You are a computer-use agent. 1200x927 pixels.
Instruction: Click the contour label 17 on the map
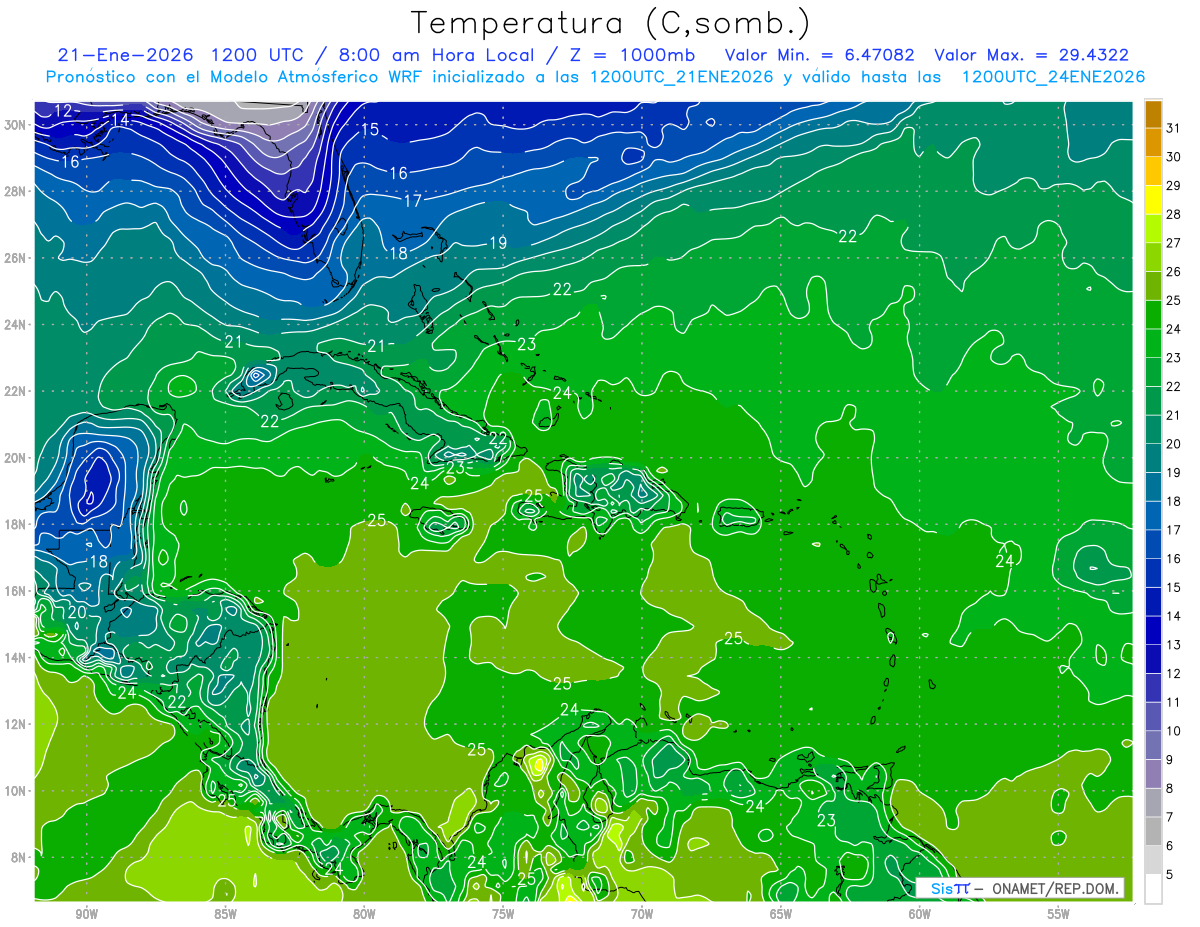tap(412, 201)
